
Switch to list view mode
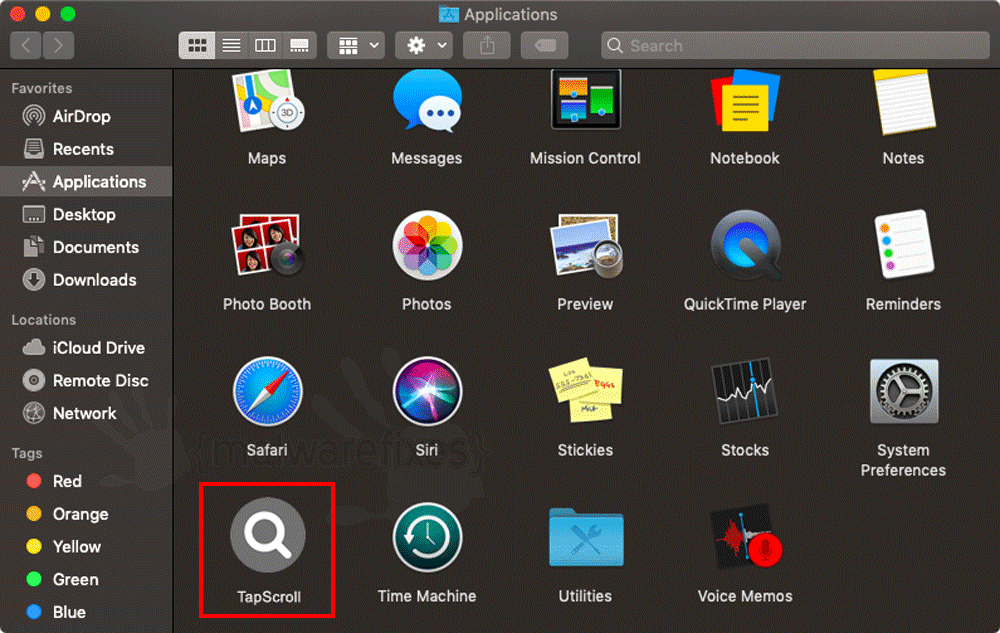click(231, 45)
